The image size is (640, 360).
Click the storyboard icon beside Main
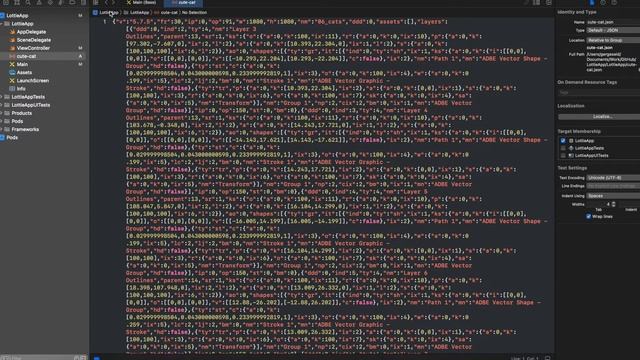pyautogui.click(x=12, y=64)
